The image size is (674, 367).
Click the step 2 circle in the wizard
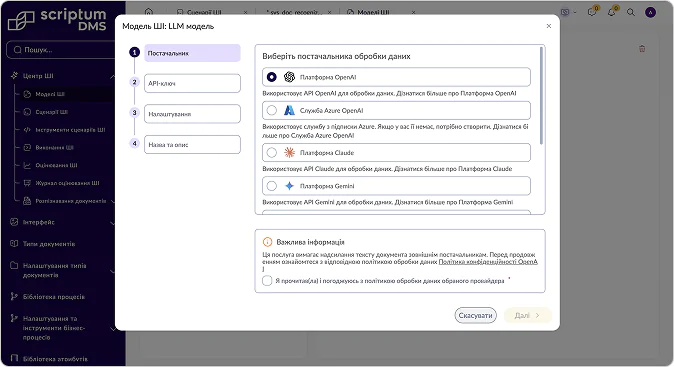click(x=135, y=82)
